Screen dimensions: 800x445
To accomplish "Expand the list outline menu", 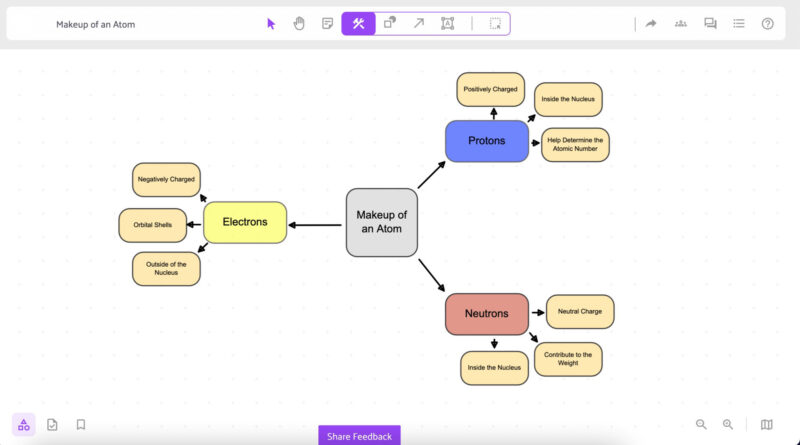I will (x=739, y=24).
